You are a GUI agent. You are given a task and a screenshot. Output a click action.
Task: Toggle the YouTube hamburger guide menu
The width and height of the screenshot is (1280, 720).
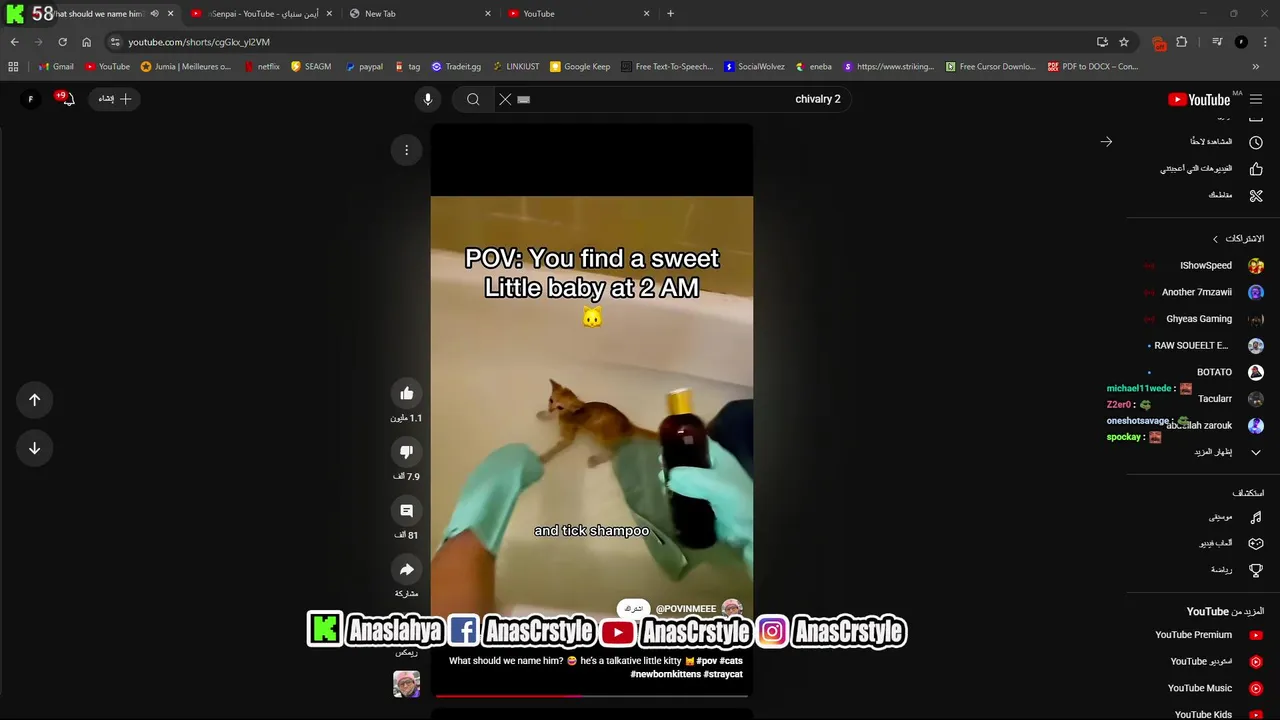[x=1256, y=99]
